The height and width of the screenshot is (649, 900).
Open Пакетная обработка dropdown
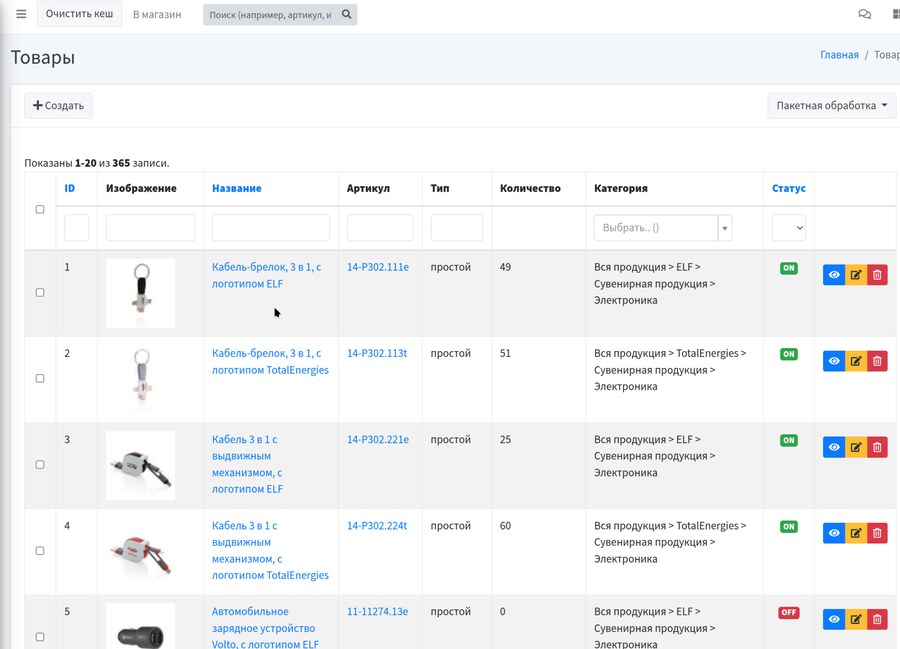tap(832, 106)
